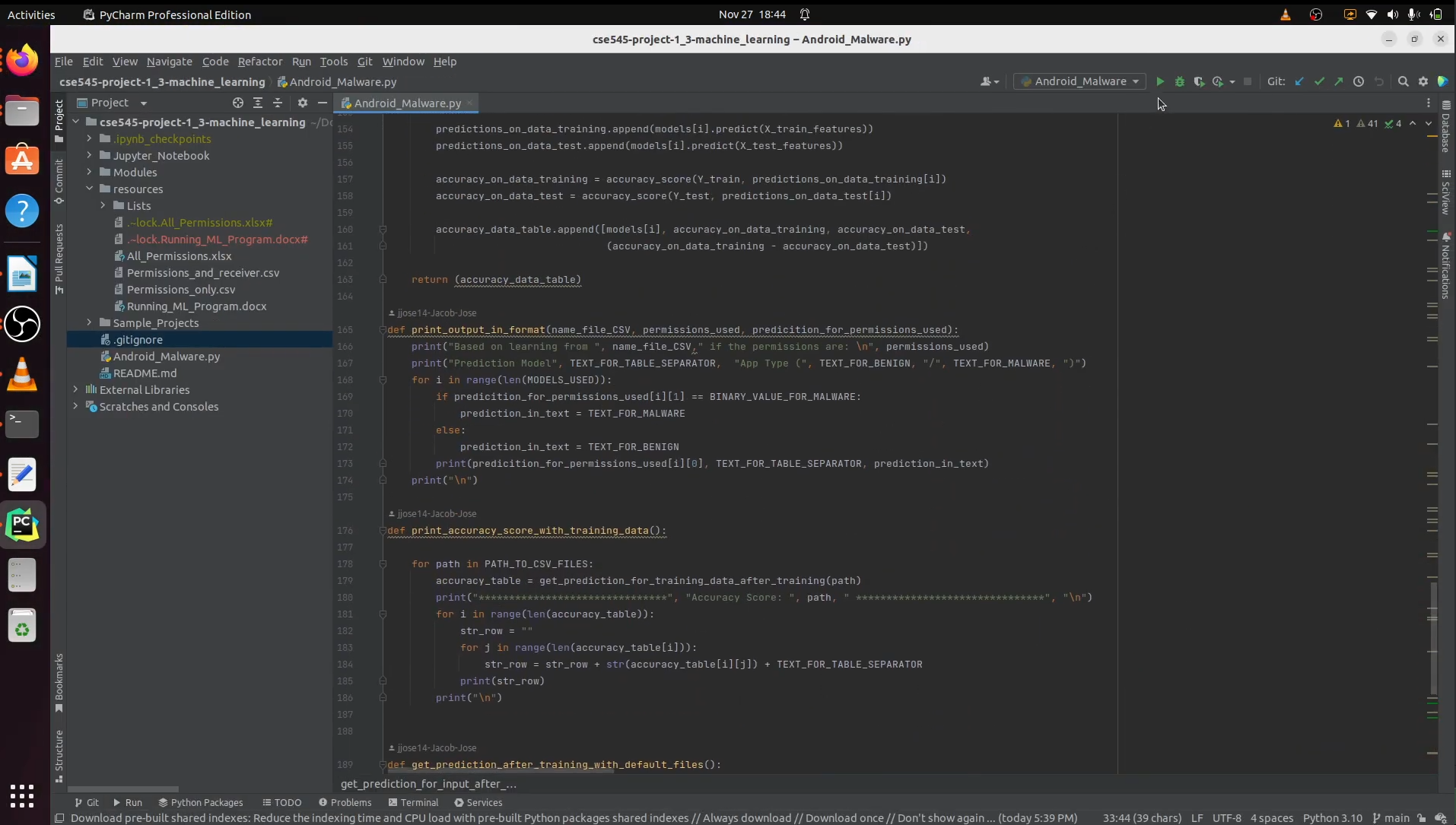Image resolution: width=1456 pixels, height=825 pixels.
Task: Expand the Jupyter_Notebook folder
Action: coord(89,155)
